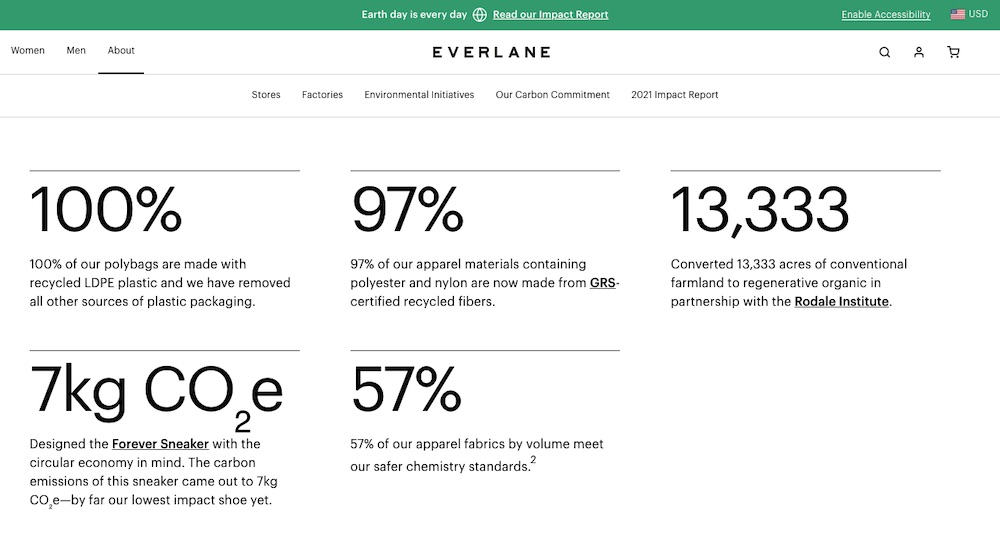Open the shopping cart icon
Viewport: 1000px width, 541px height.
pyautogui.click(x=953, y=52)
